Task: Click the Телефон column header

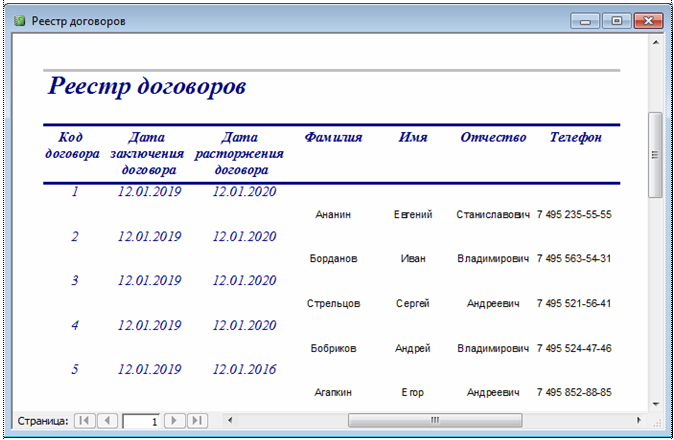Action: click(x=575, y=138)
